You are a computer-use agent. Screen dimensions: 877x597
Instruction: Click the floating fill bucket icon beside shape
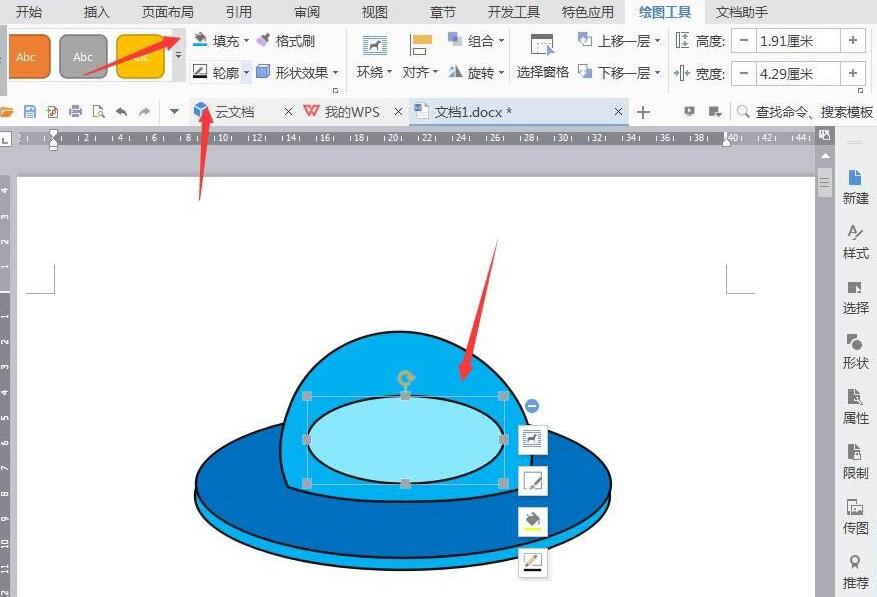(532, 521)
